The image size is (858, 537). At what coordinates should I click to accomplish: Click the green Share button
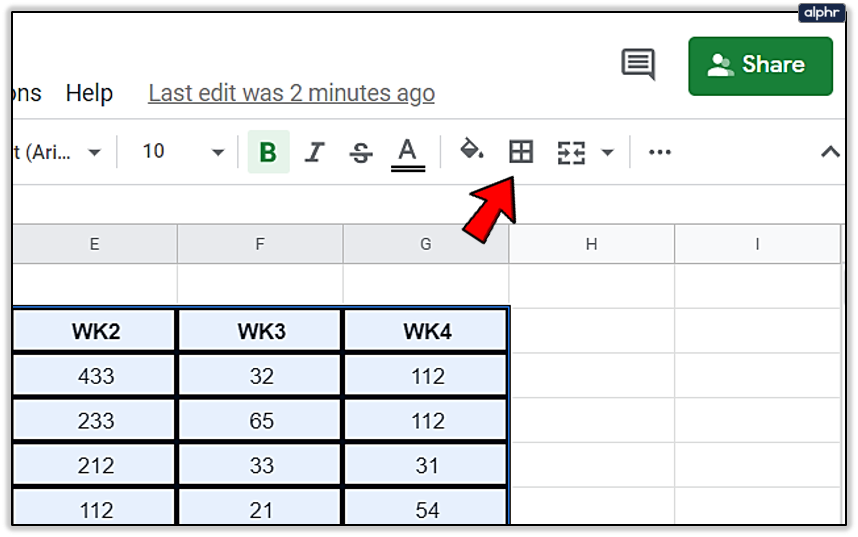pos(760,66)
